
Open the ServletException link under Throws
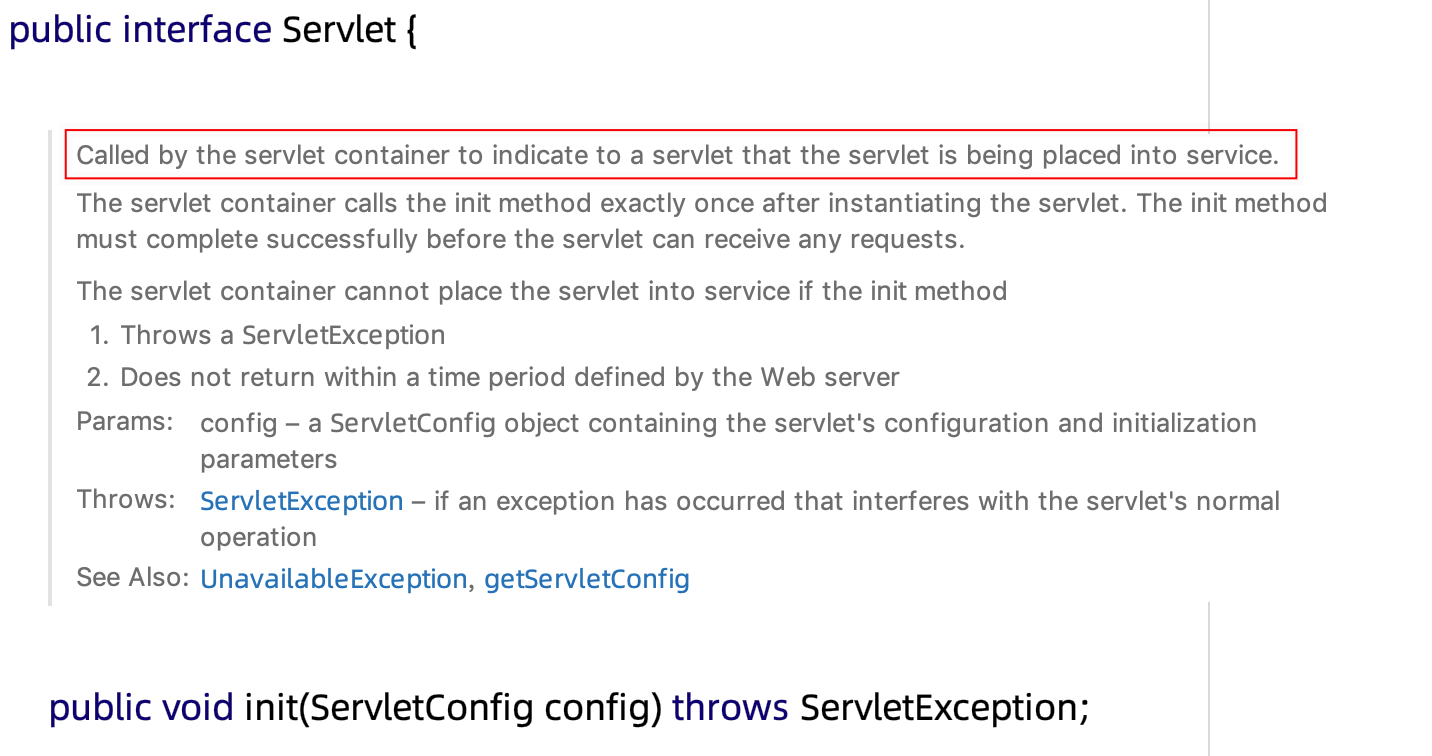(x=301, y=501)
